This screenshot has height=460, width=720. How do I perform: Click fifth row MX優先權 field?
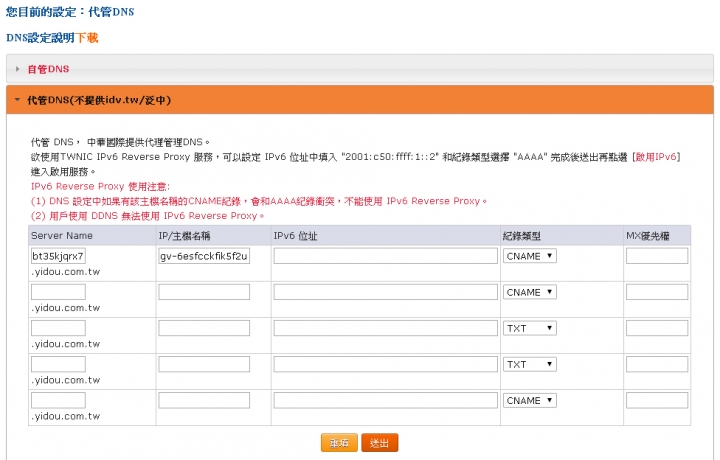coord(657,400)
